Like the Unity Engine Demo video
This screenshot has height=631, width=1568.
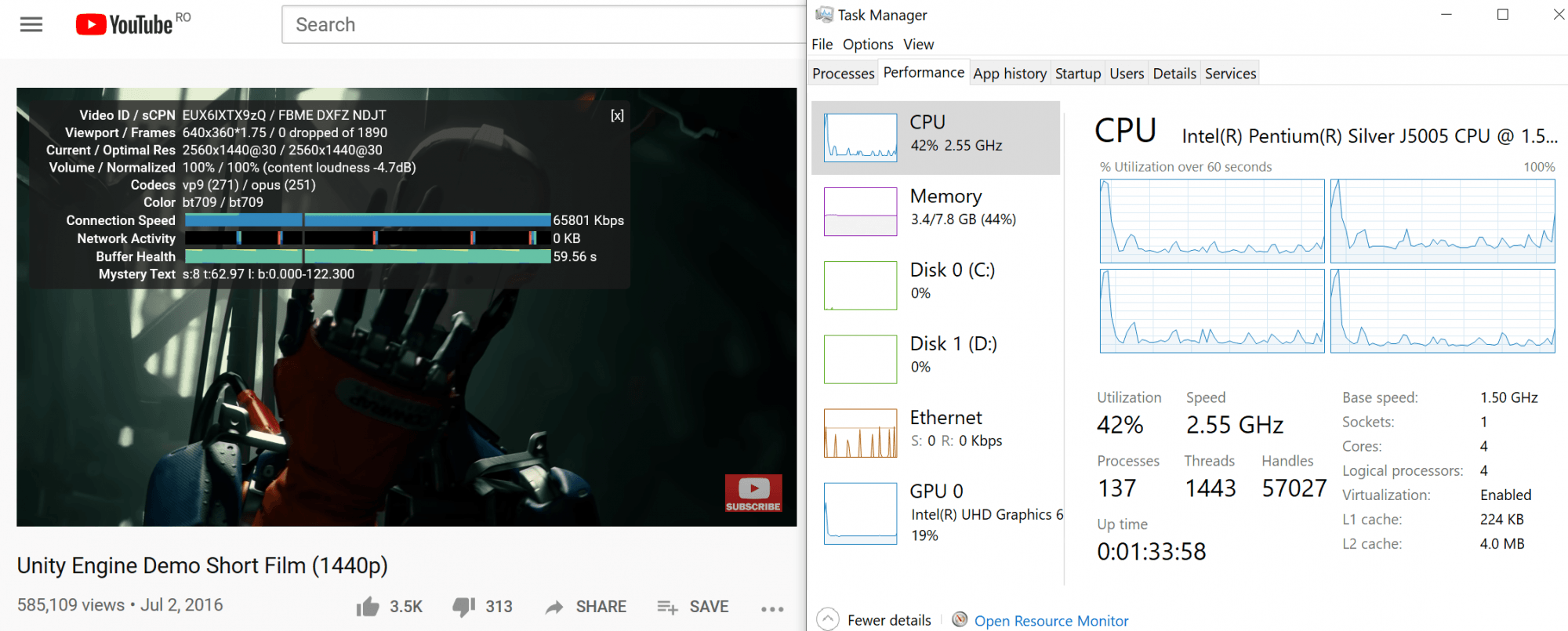click(x=368, y=607)
